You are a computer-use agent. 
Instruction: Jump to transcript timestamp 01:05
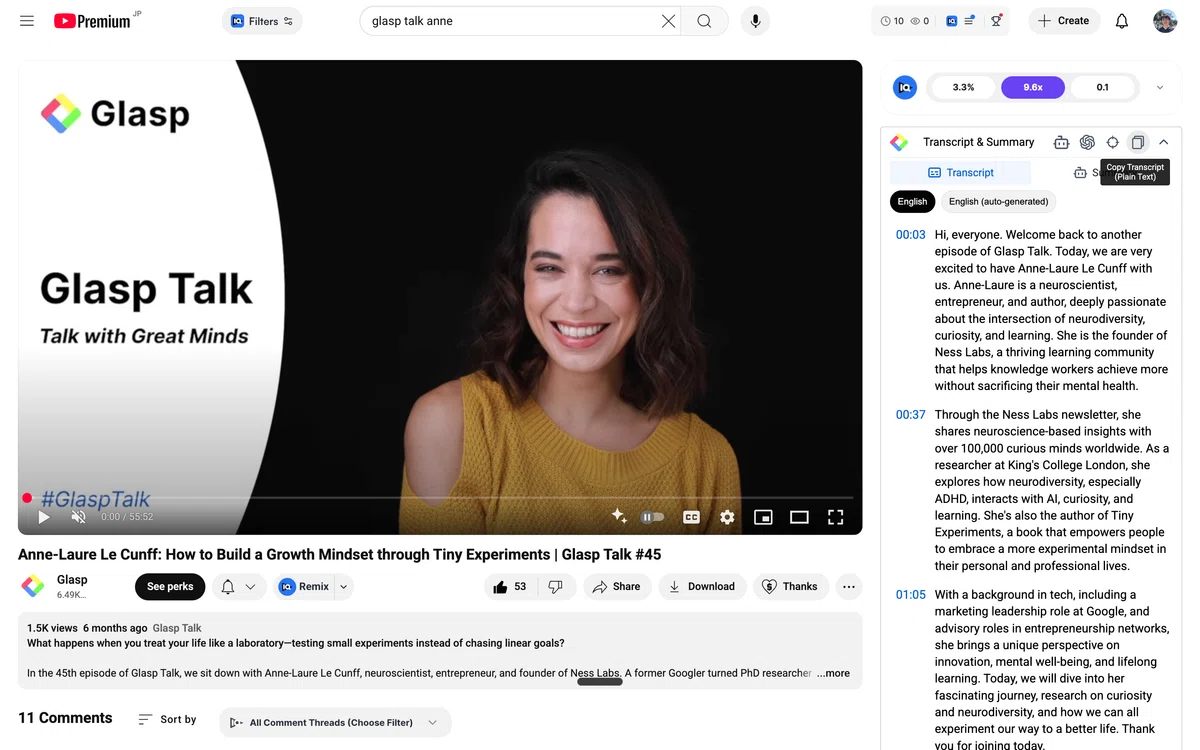tap(910, 595)
